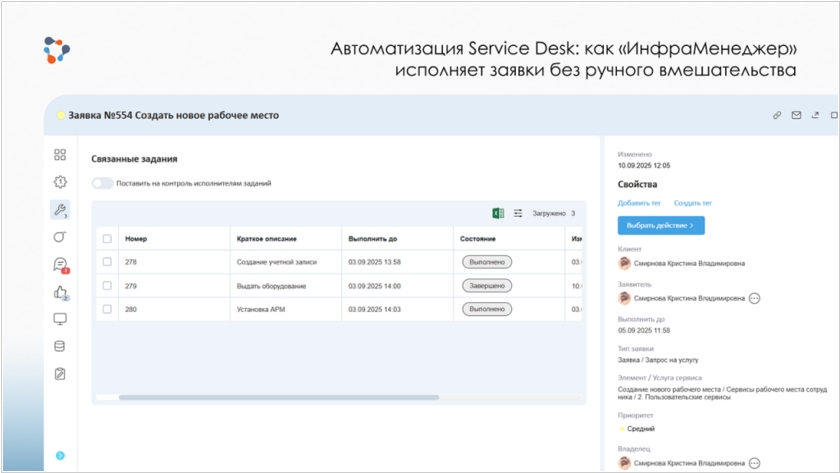
Task: Click the database sidebar icon
Action: [x=60, y=346]
